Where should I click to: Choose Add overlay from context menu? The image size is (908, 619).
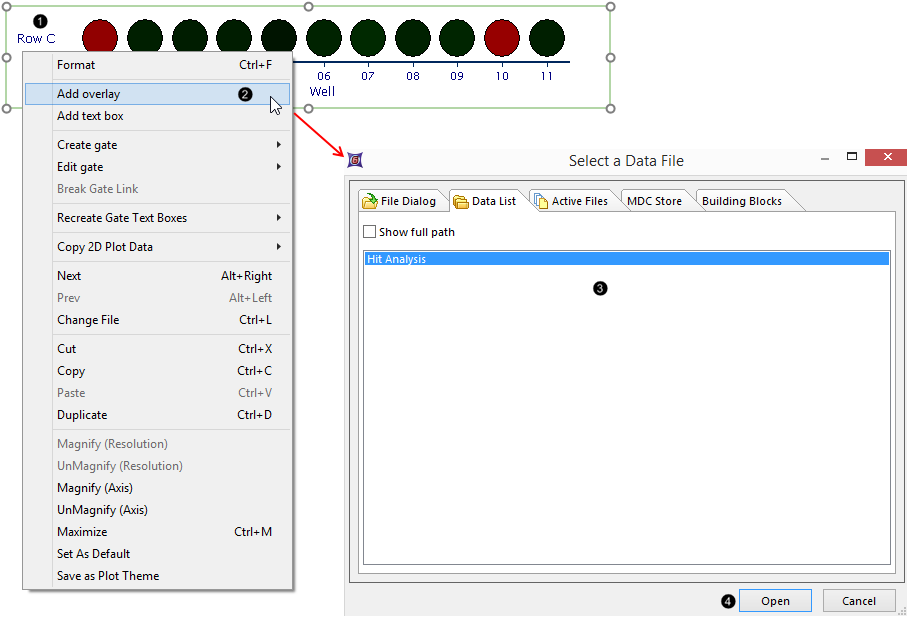tap(89, 94)
